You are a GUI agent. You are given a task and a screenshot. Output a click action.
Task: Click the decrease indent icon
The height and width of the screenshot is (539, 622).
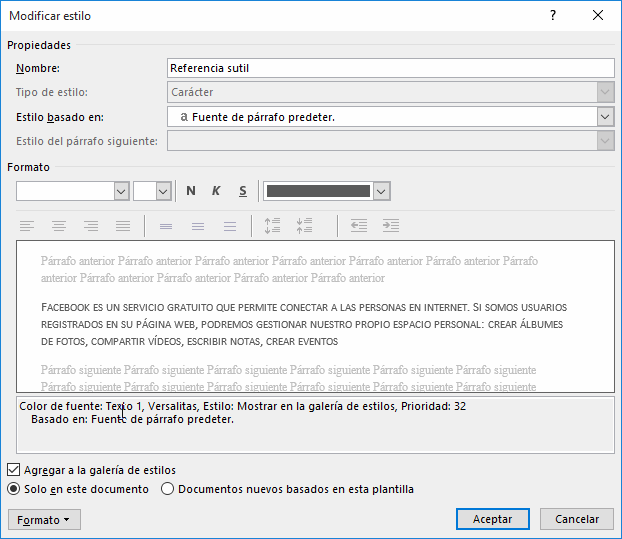coord(358,226)
